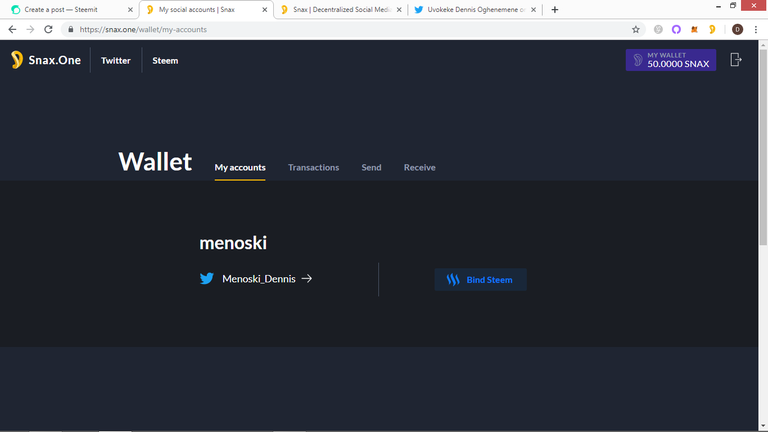This screenshot has width=768, height=432.
Task: Open the Twitter nav link
Action: point(116,60)
